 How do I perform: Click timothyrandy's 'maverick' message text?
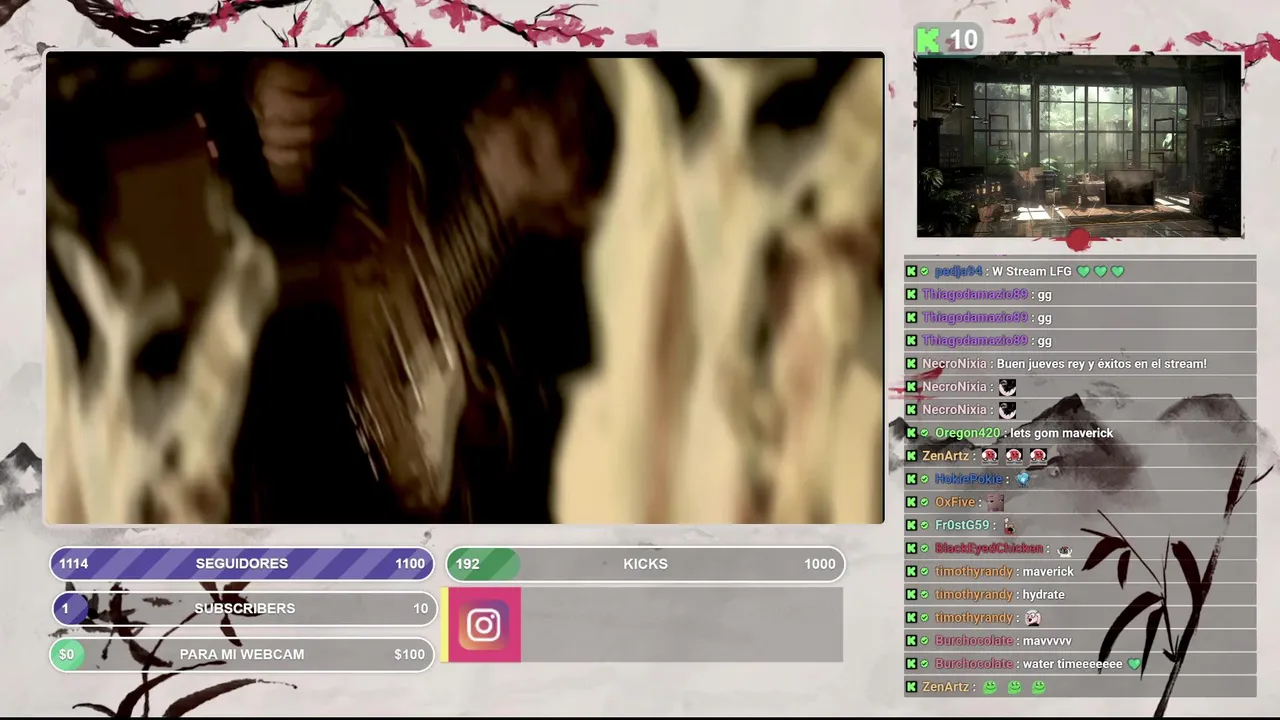pos(1048,571)
